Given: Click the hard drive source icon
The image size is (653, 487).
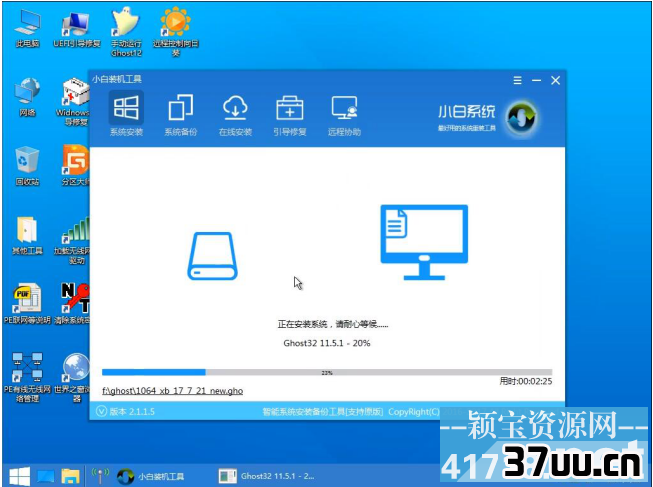Looking at the screenshot, I should (x=212, y=256).
